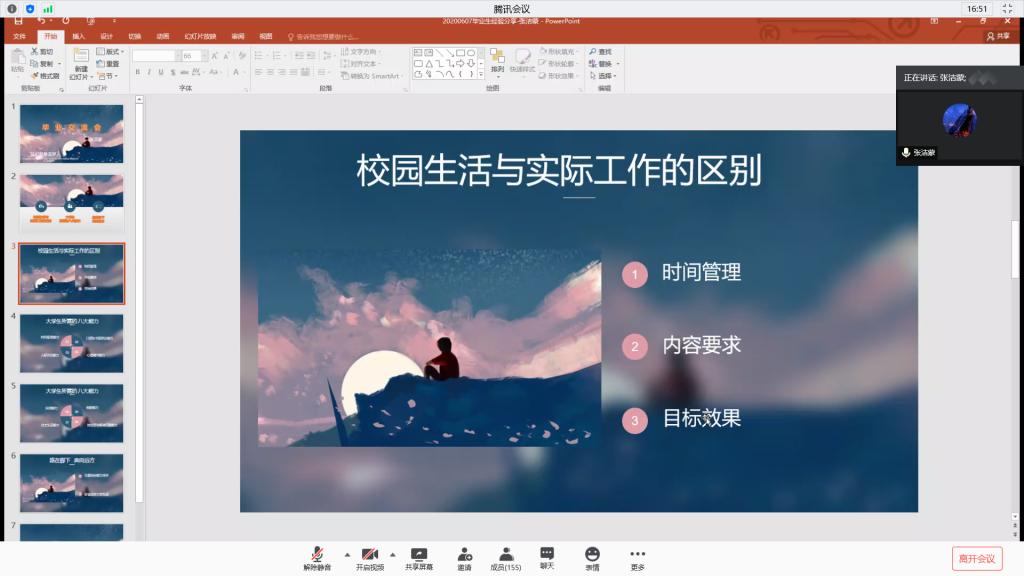Image resolution: width=1024 pixels, height=576 pixels.
Task: Toggle italic formatting
Action: 150,72
